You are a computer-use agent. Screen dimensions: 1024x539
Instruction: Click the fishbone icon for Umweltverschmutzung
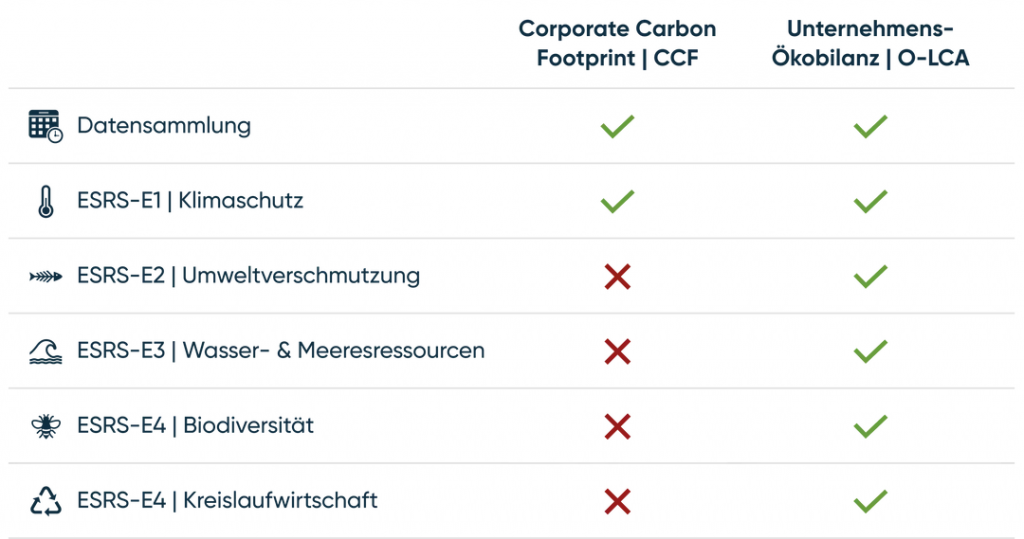(46, 277)
